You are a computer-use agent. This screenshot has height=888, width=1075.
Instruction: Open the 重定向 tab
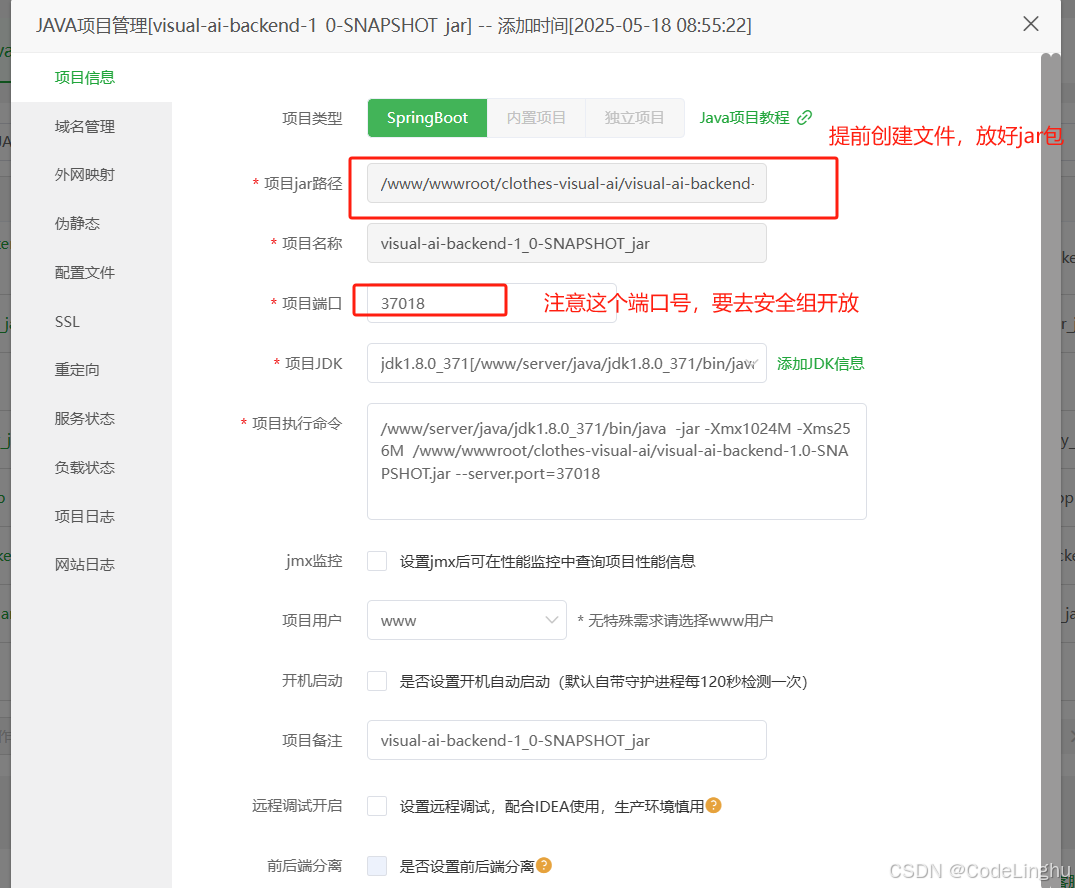click(77, 370)
